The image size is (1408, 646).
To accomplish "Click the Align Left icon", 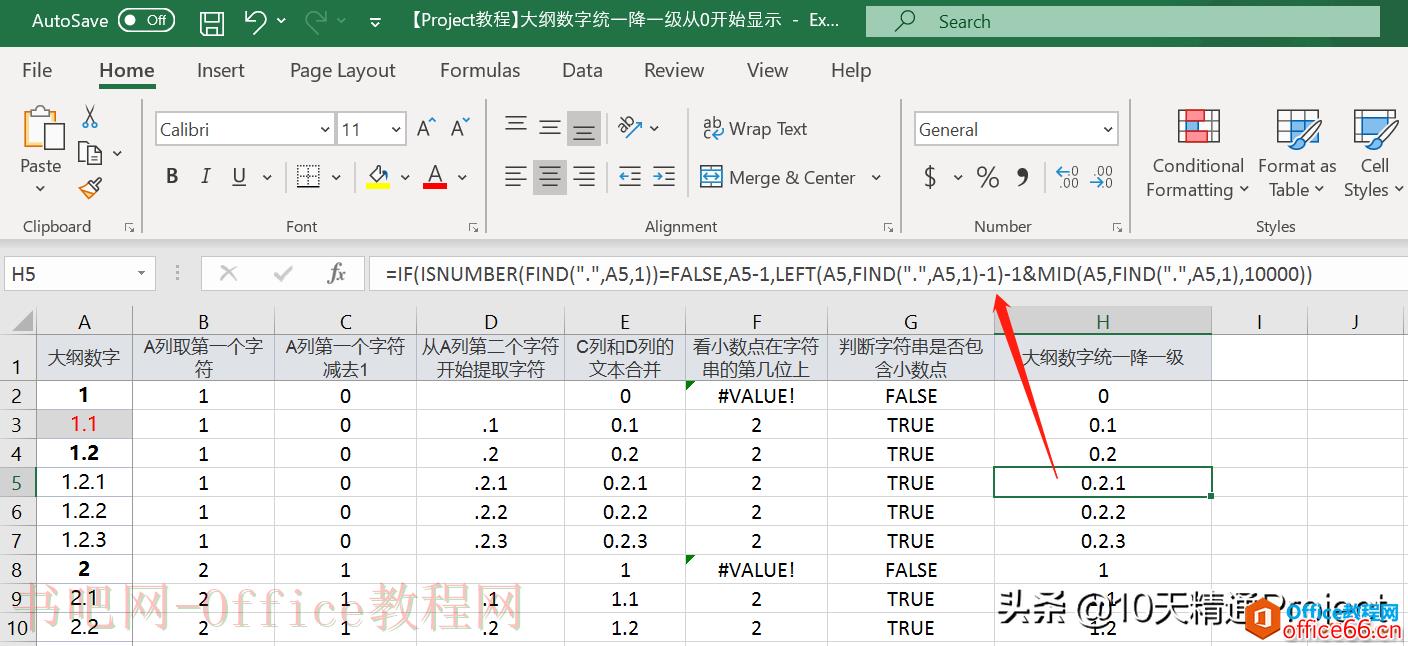I will (516, 178).
